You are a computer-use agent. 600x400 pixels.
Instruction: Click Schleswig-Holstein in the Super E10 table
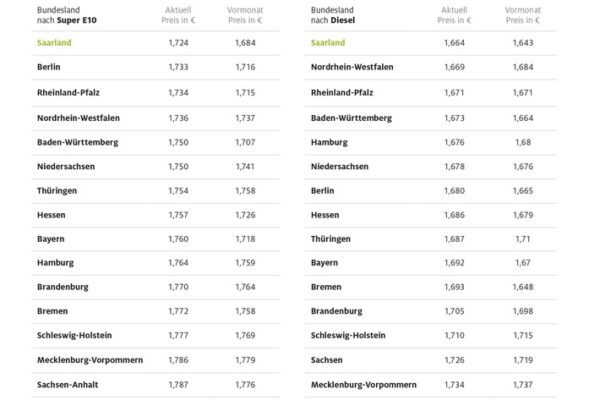[77, 335]
